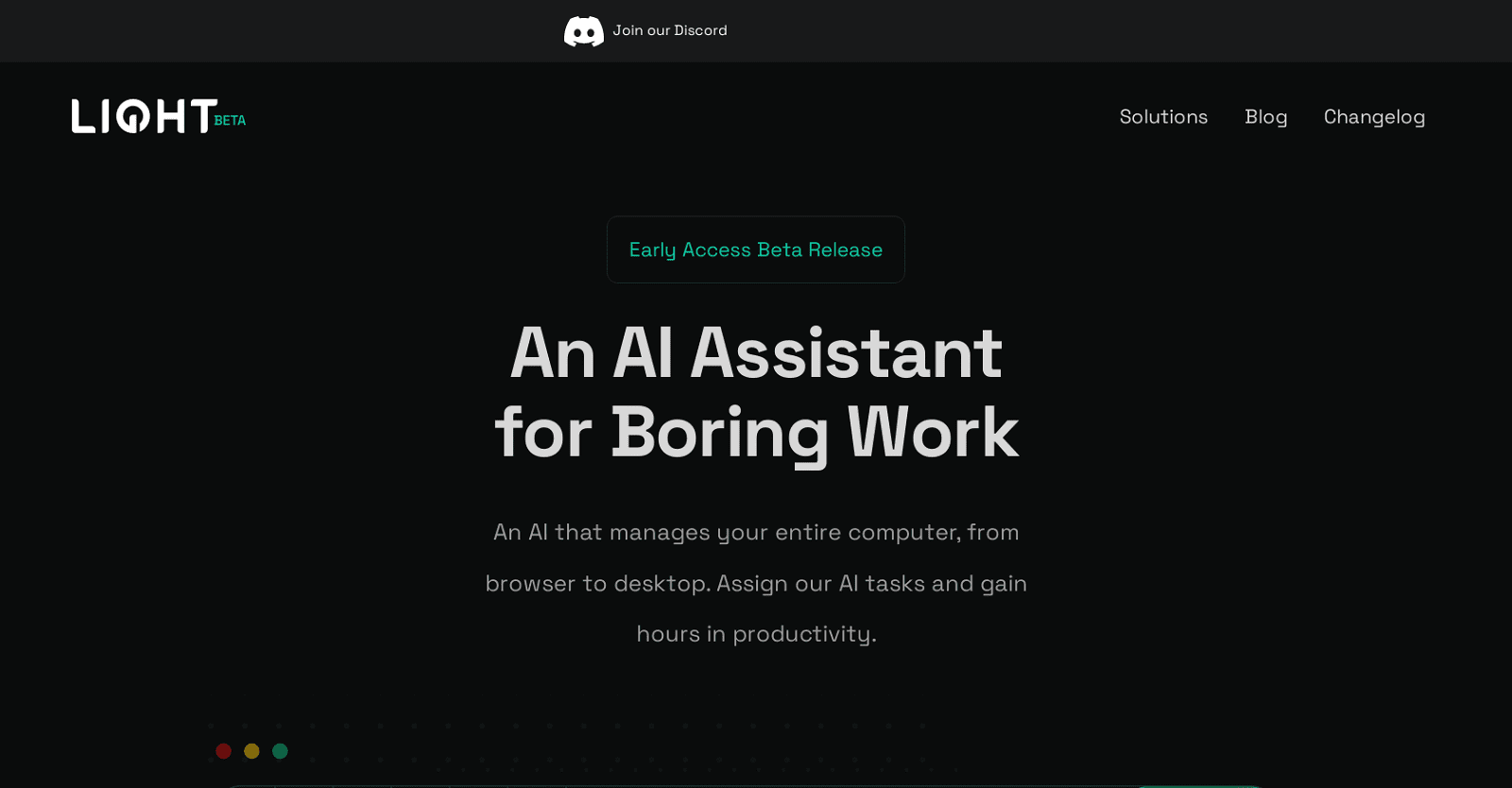Click the green BETA label beside logo

click(x=230, y=121)
